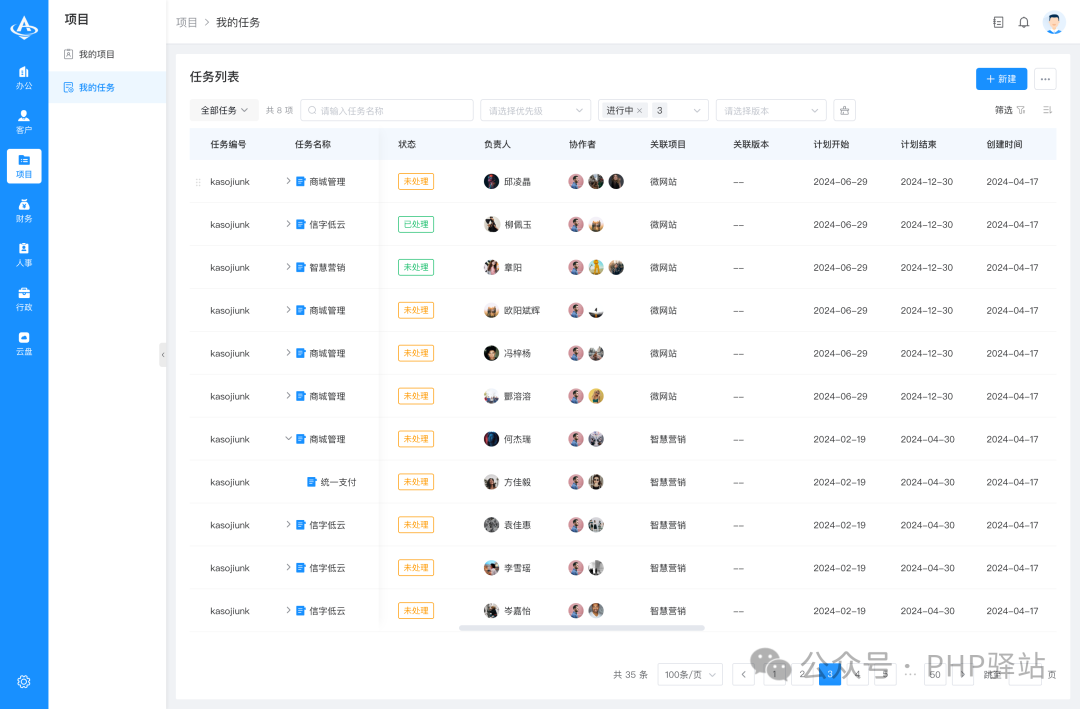Click 李雪瑶 avatar
The image size is (1080, 709).
pyautogui.click(x=491, y=568)
